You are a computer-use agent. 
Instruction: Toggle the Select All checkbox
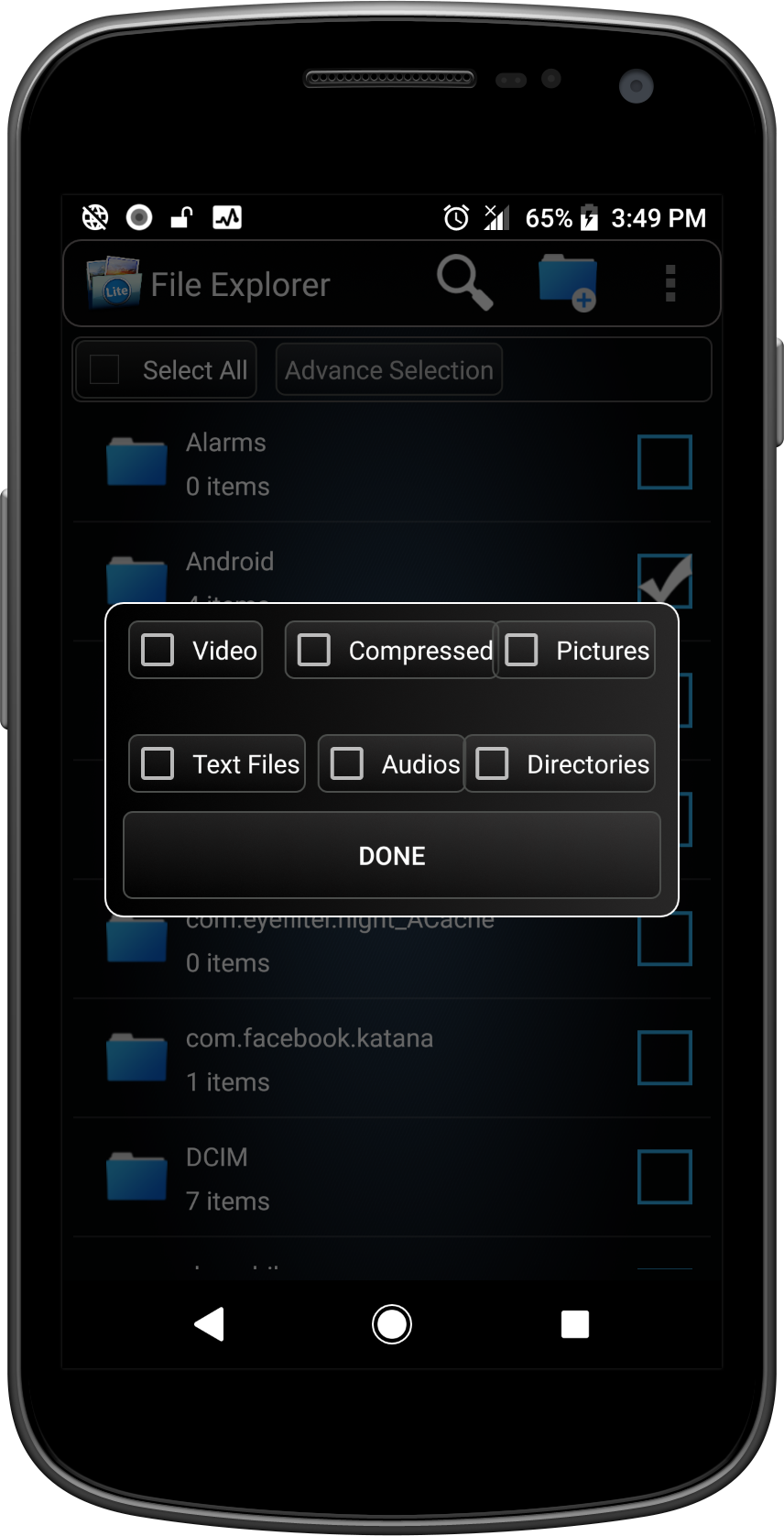(104, 370)
